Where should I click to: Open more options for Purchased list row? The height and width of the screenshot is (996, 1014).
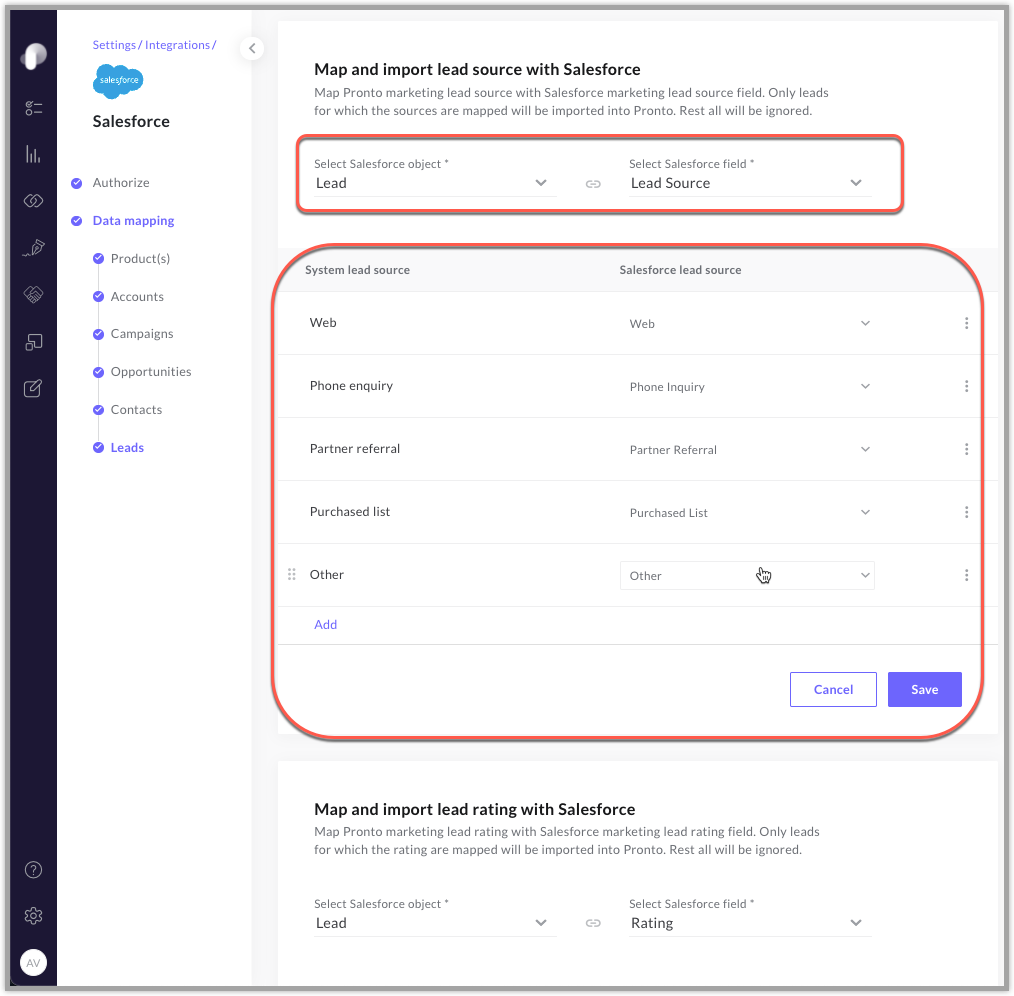pyautogui.click(x=966, y=512)
